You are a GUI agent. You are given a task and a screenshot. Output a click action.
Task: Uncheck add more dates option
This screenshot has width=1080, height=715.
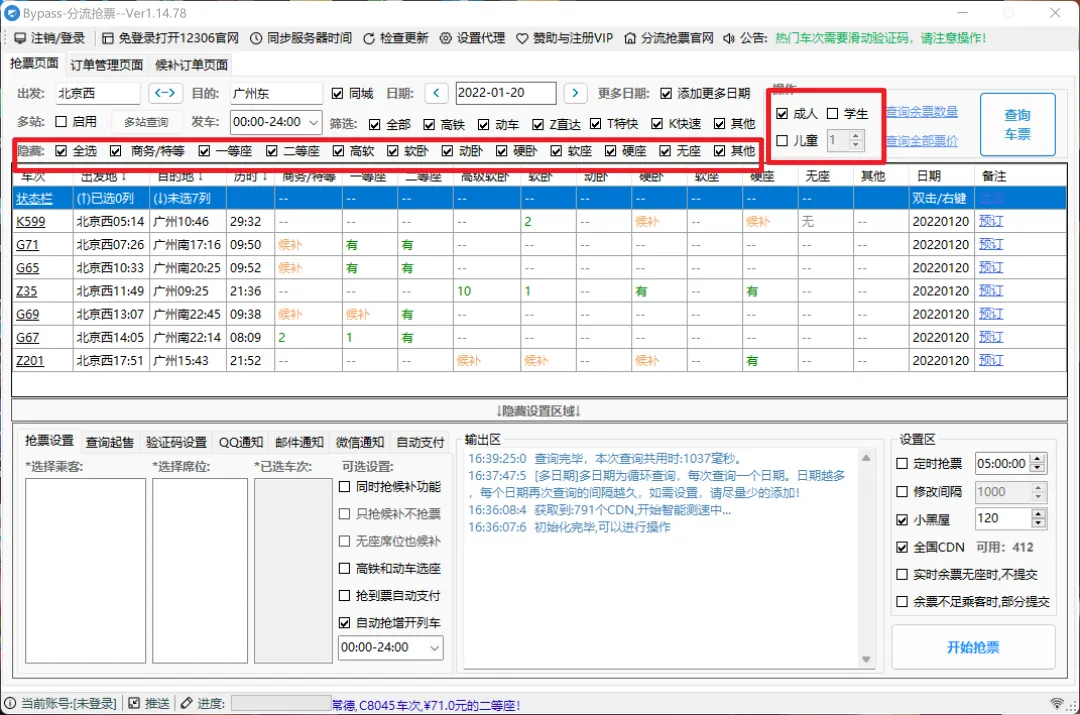pos(666,93)
